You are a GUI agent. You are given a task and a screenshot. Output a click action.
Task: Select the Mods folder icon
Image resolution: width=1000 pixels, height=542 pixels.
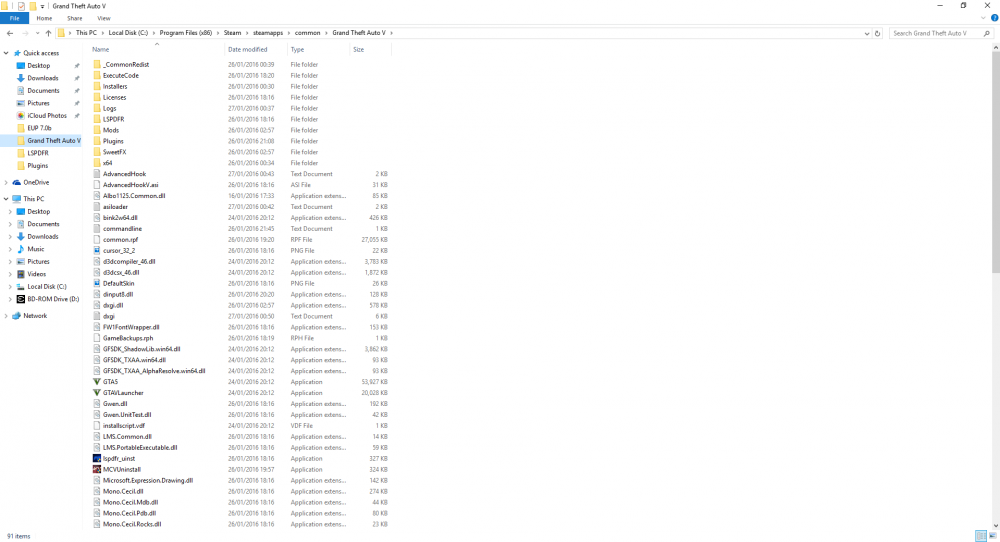click(x=97, y=130)
